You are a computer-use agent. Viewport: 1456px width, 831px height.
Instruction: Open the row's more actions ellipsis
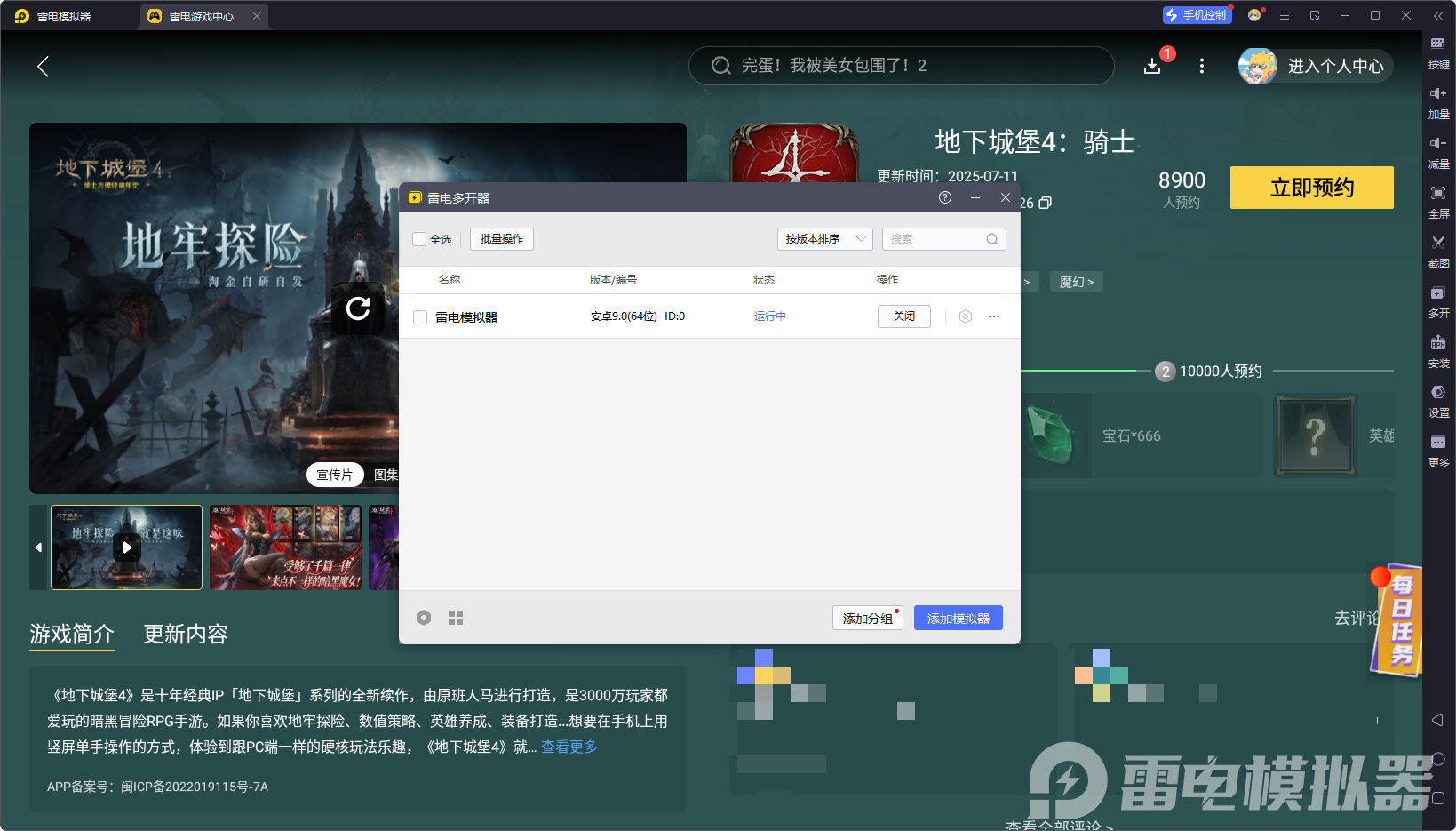[994, 316]
